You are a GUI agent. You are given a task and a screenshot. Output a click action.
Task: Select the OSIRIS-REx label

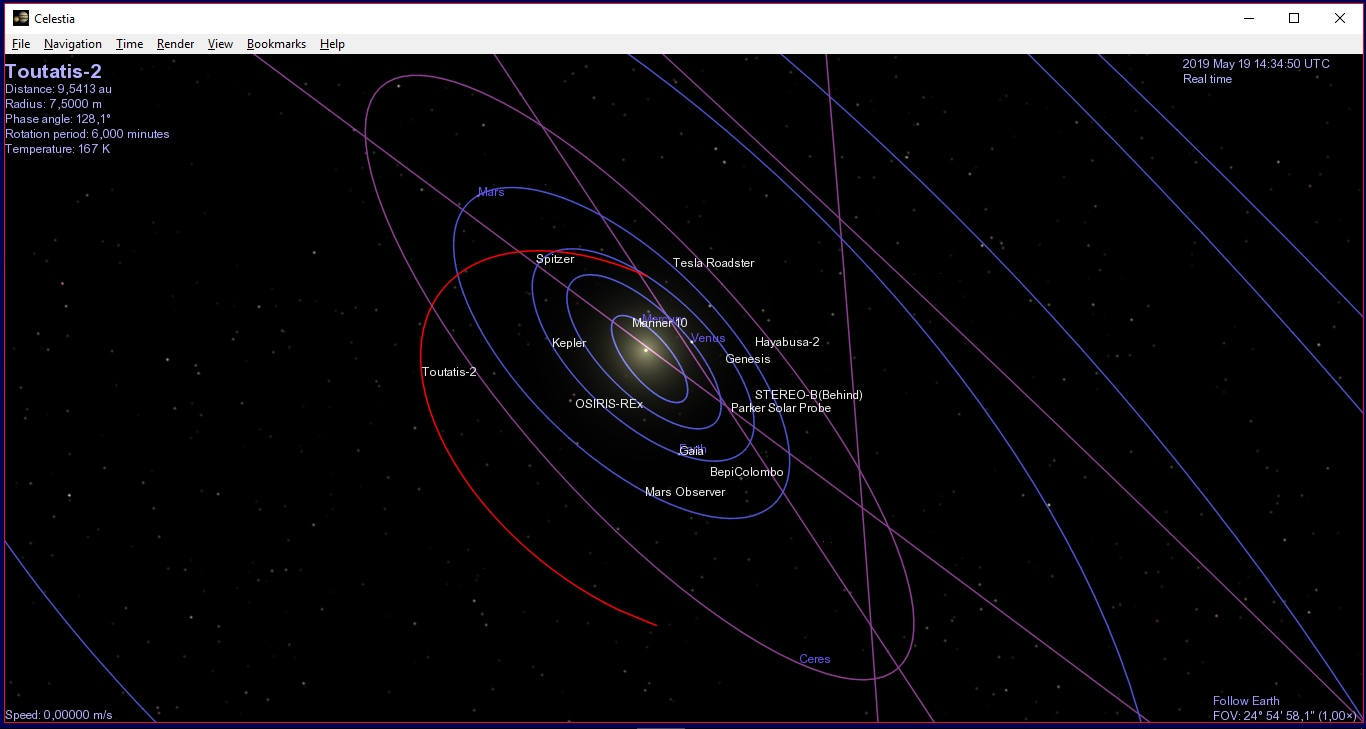point(609,404)
